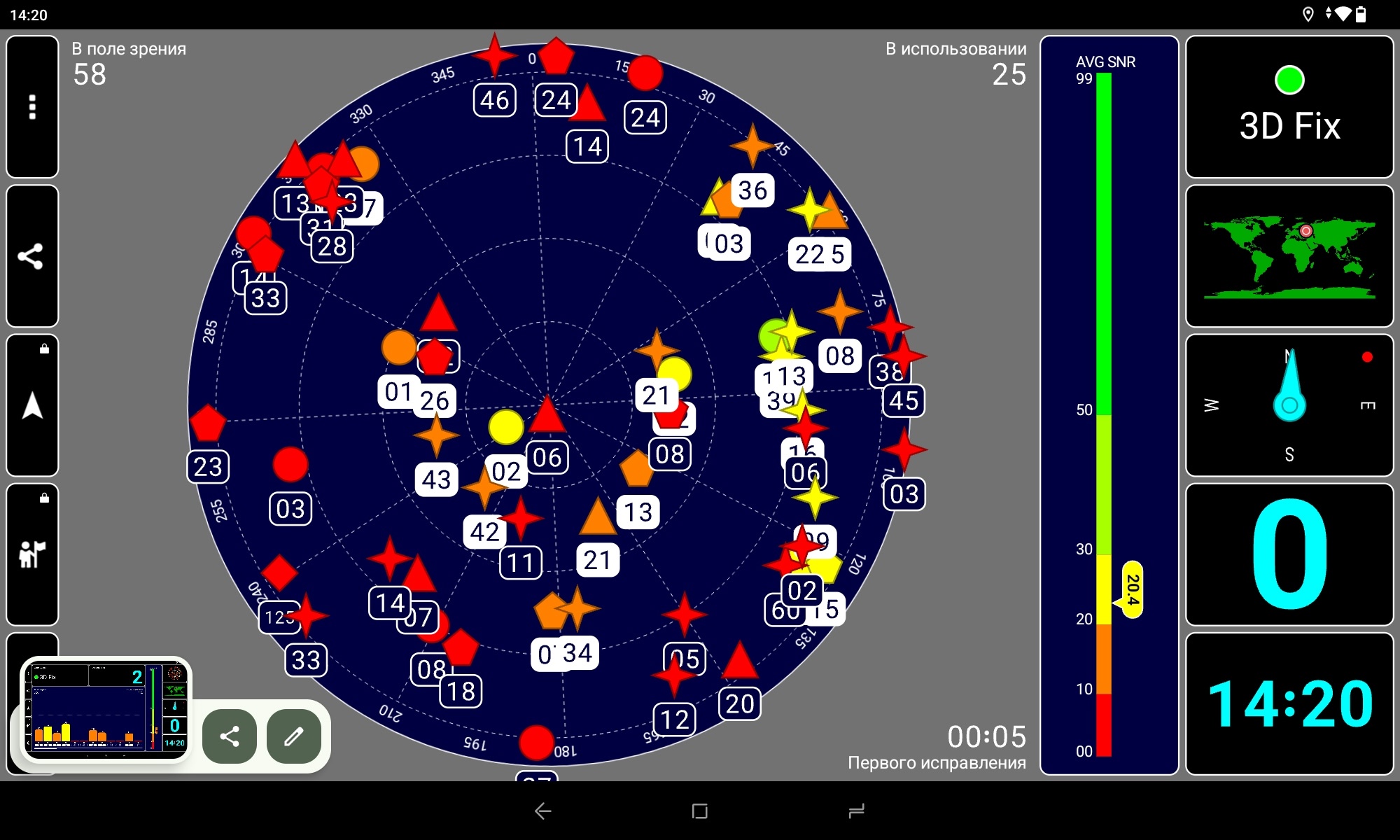Select satellite 46 at the sky plot's top
Screen dimensions: 1400x840
pos(495,100)
